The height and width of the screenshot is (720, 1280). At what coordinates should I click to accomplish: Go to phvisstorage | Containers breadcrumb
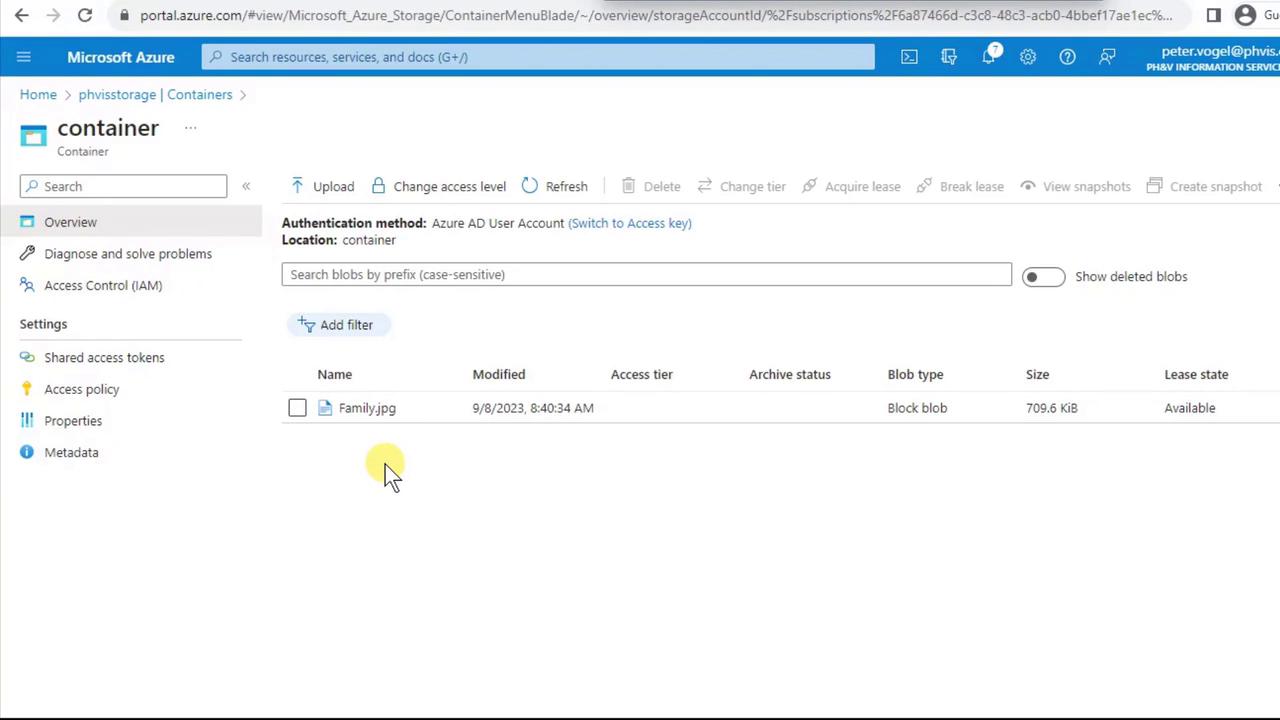click(155, 94)
